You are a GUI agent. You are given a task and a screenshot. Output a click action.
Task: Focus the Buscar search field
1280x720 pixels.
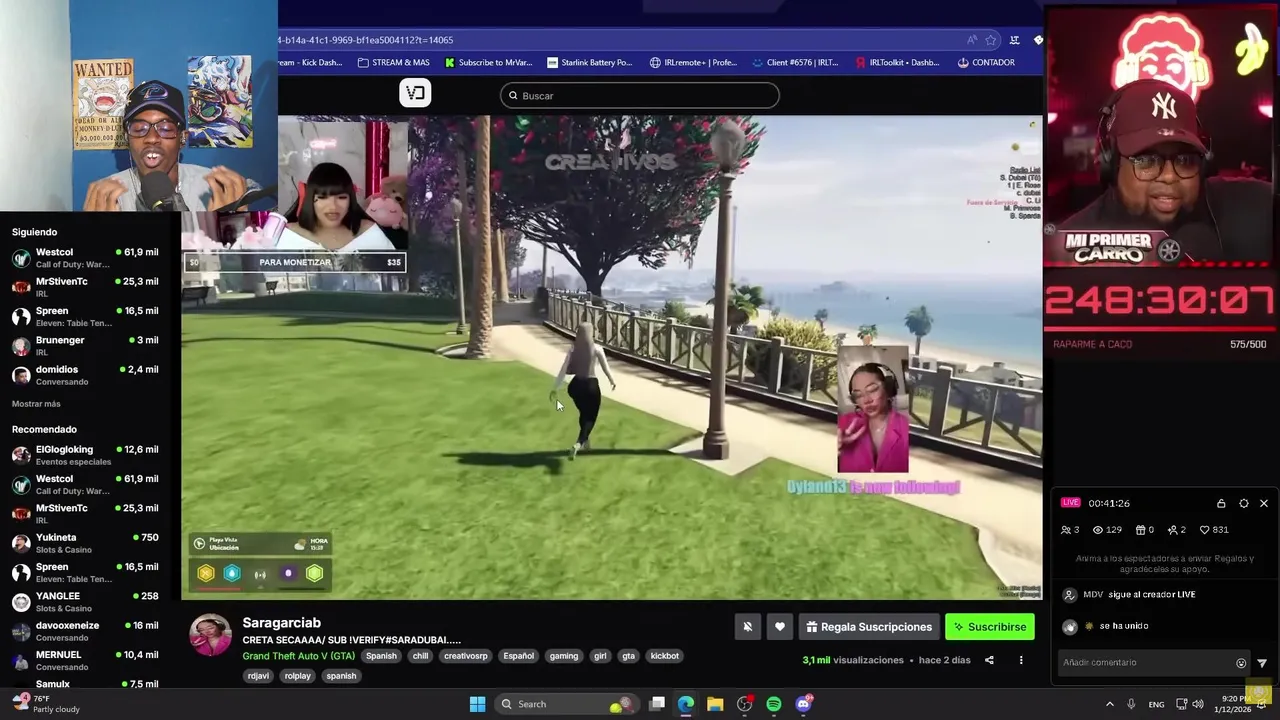(x=640, y=96)
